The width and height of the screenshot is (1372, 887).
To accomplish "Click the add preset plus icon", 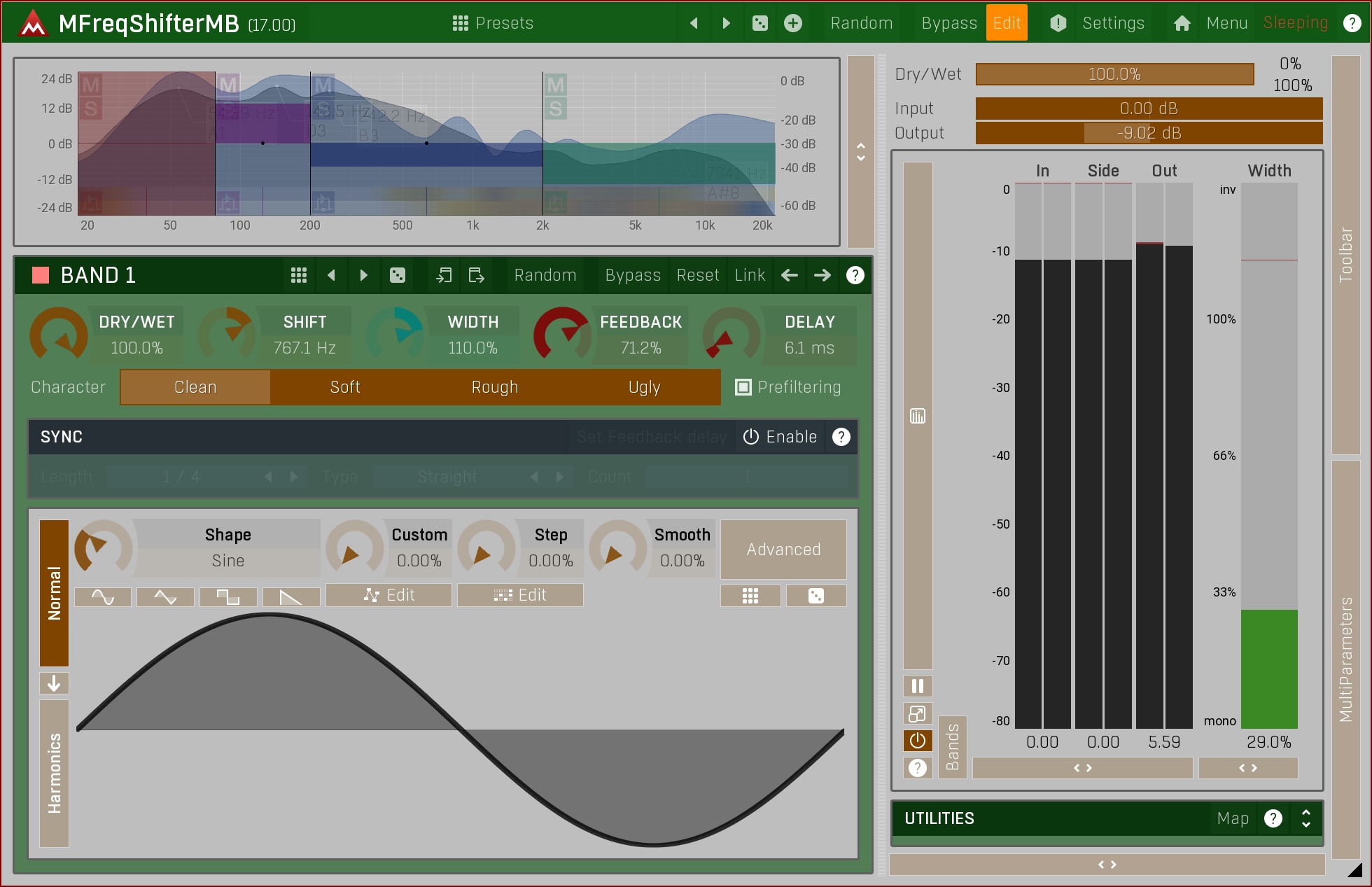I will (x=792, y=23).
